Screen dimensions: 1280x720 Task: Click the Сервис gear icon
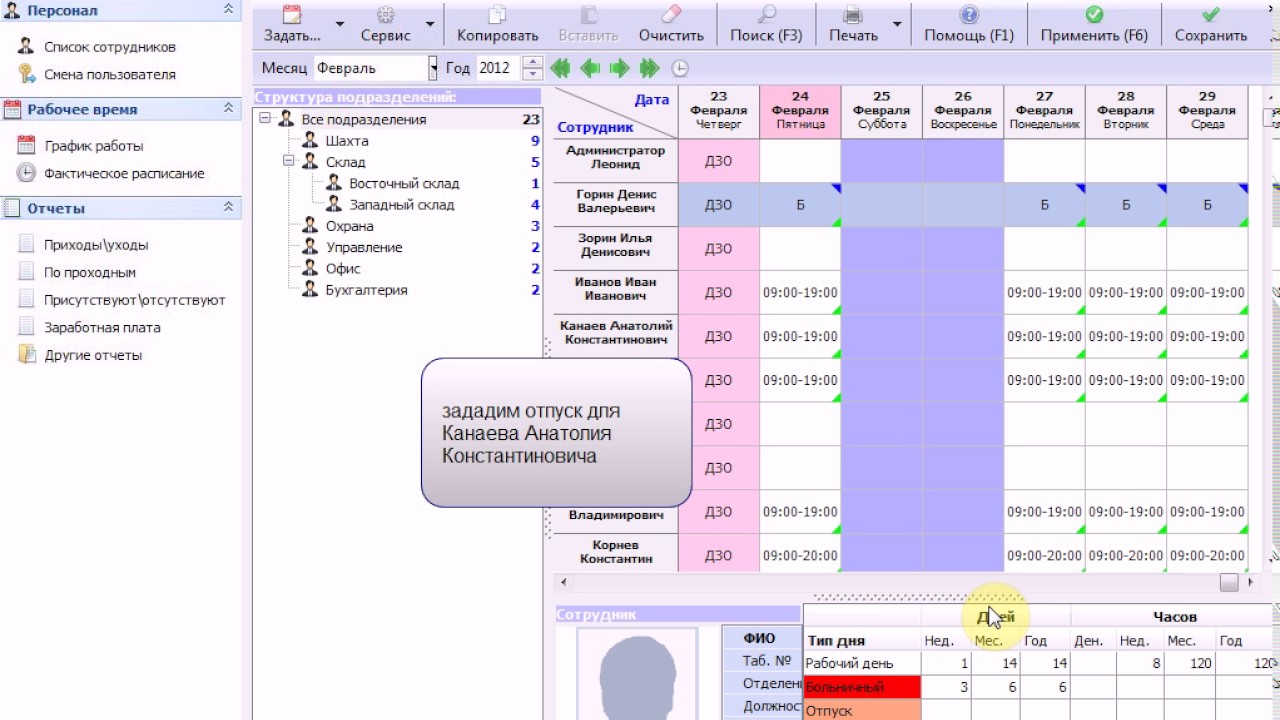pyautogui.click(x=385, y=15)
